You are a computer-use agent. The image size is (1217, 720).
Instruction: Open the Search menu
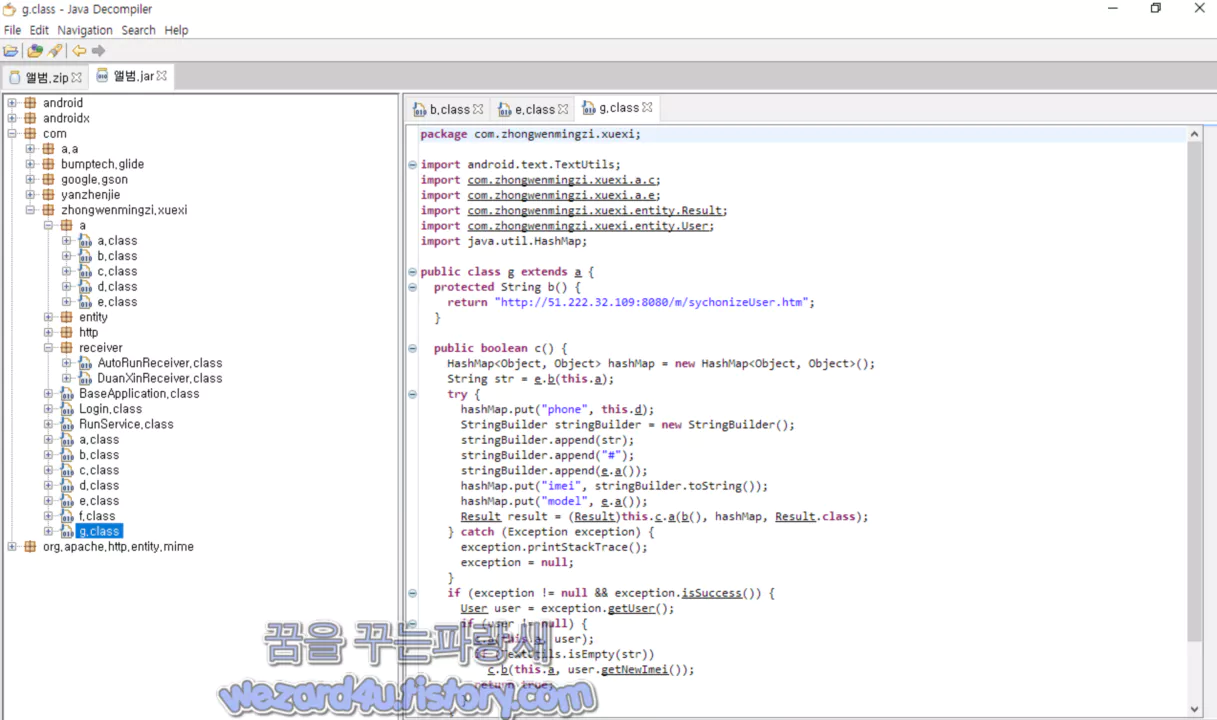[138, 30]
